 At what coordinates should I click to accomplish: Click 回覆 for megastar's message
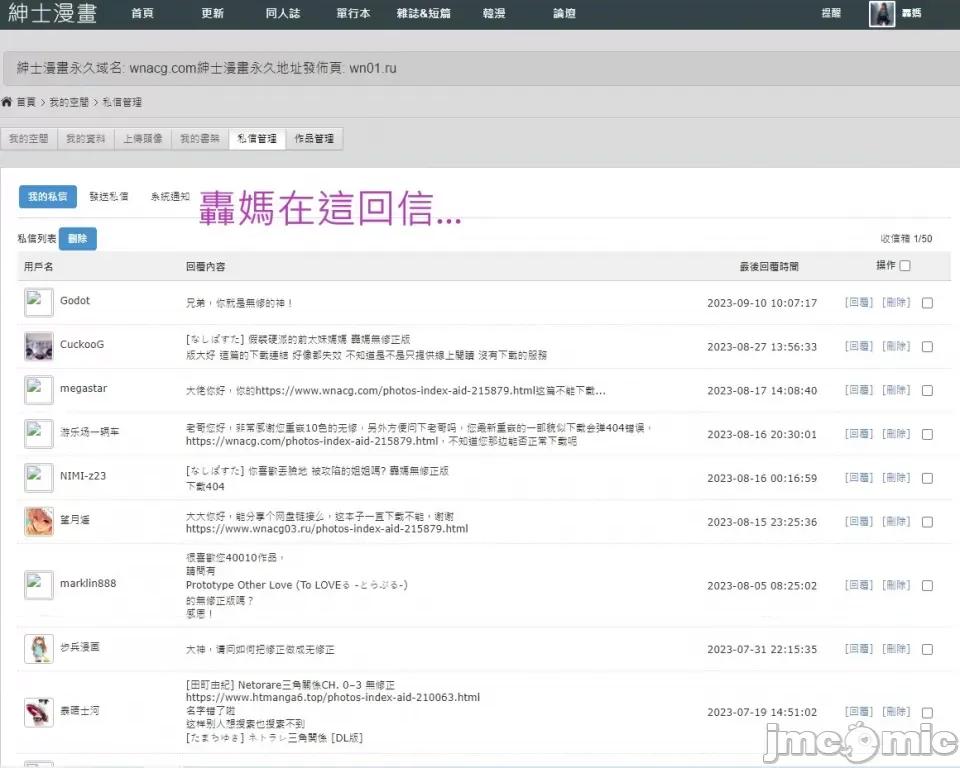click(x=858, y=390)
